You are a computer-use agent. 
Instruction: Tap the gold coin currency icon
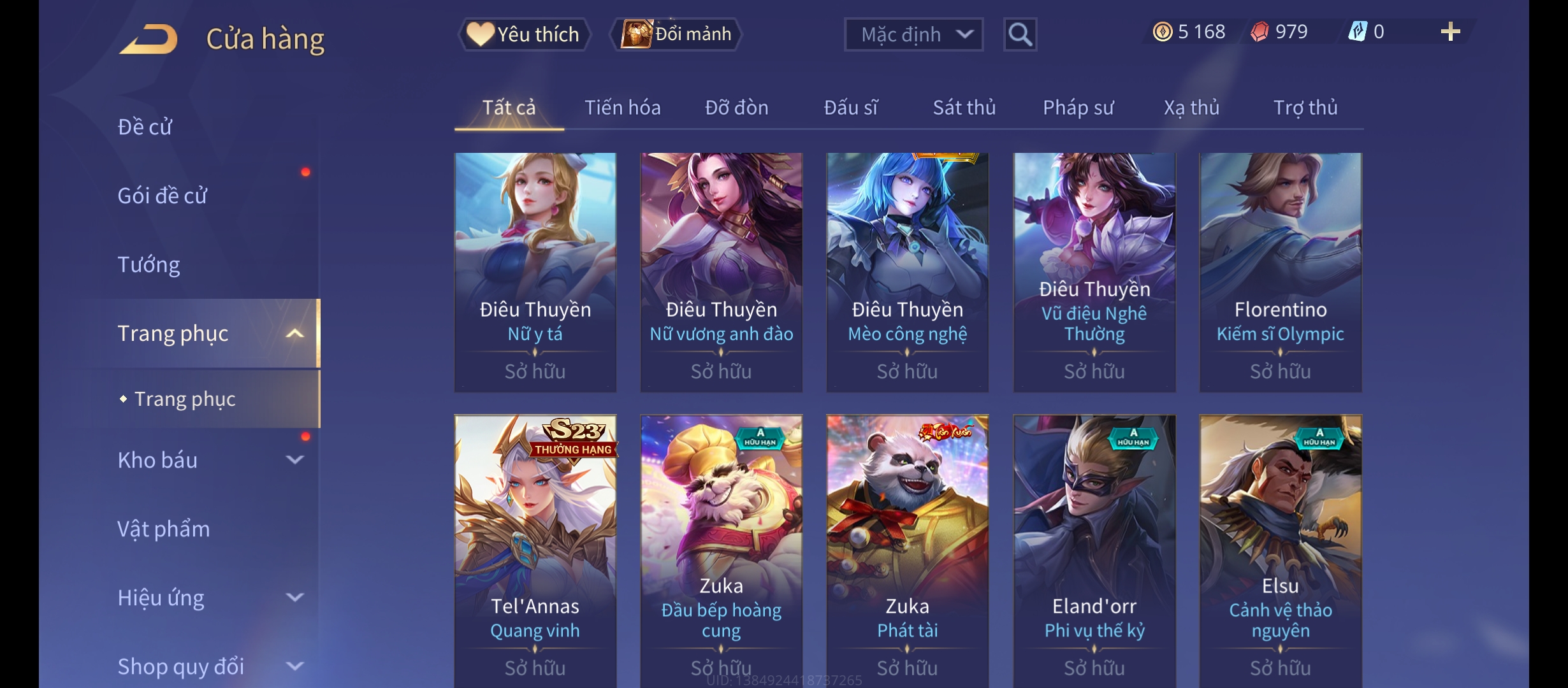[1163, 32]
